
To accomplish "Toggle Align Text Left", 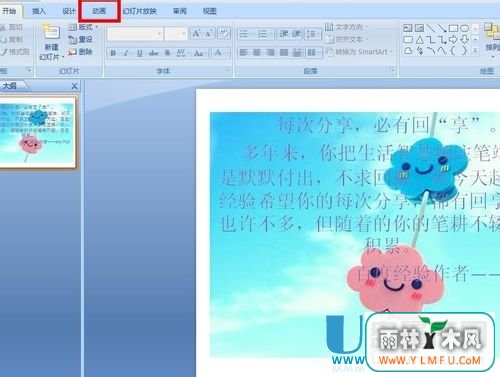I will click(244, 53).
